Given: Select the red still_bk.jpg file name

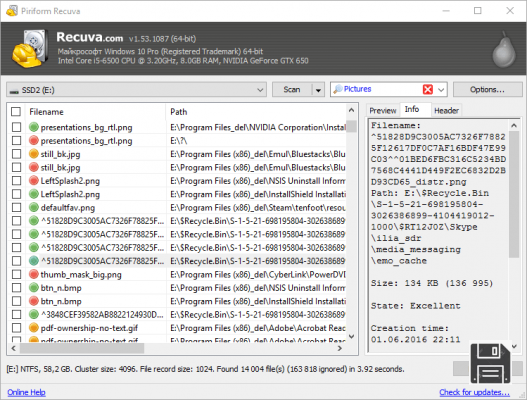Looking at the screenshot, I should 60,167.
